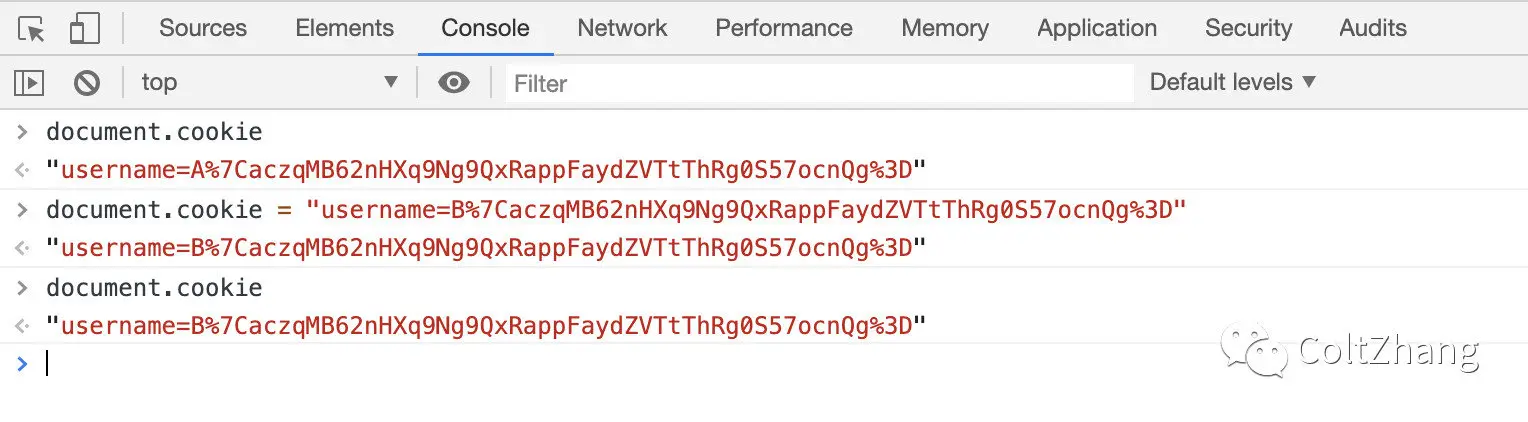Open the top JavaScript context dropdown
The height and width of the screenshot is (422, 1528).
(268, 83)
